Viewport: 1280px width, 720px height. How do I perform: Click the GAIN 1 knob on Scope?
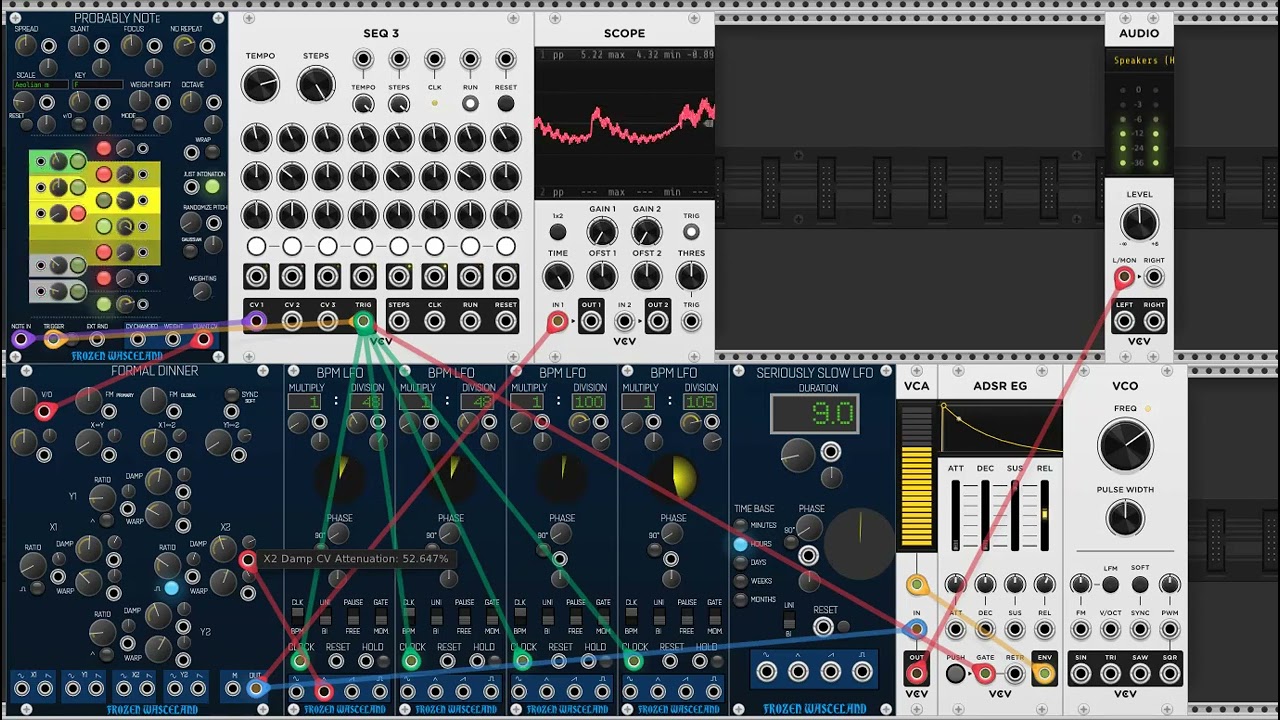[x=602, y=232]
